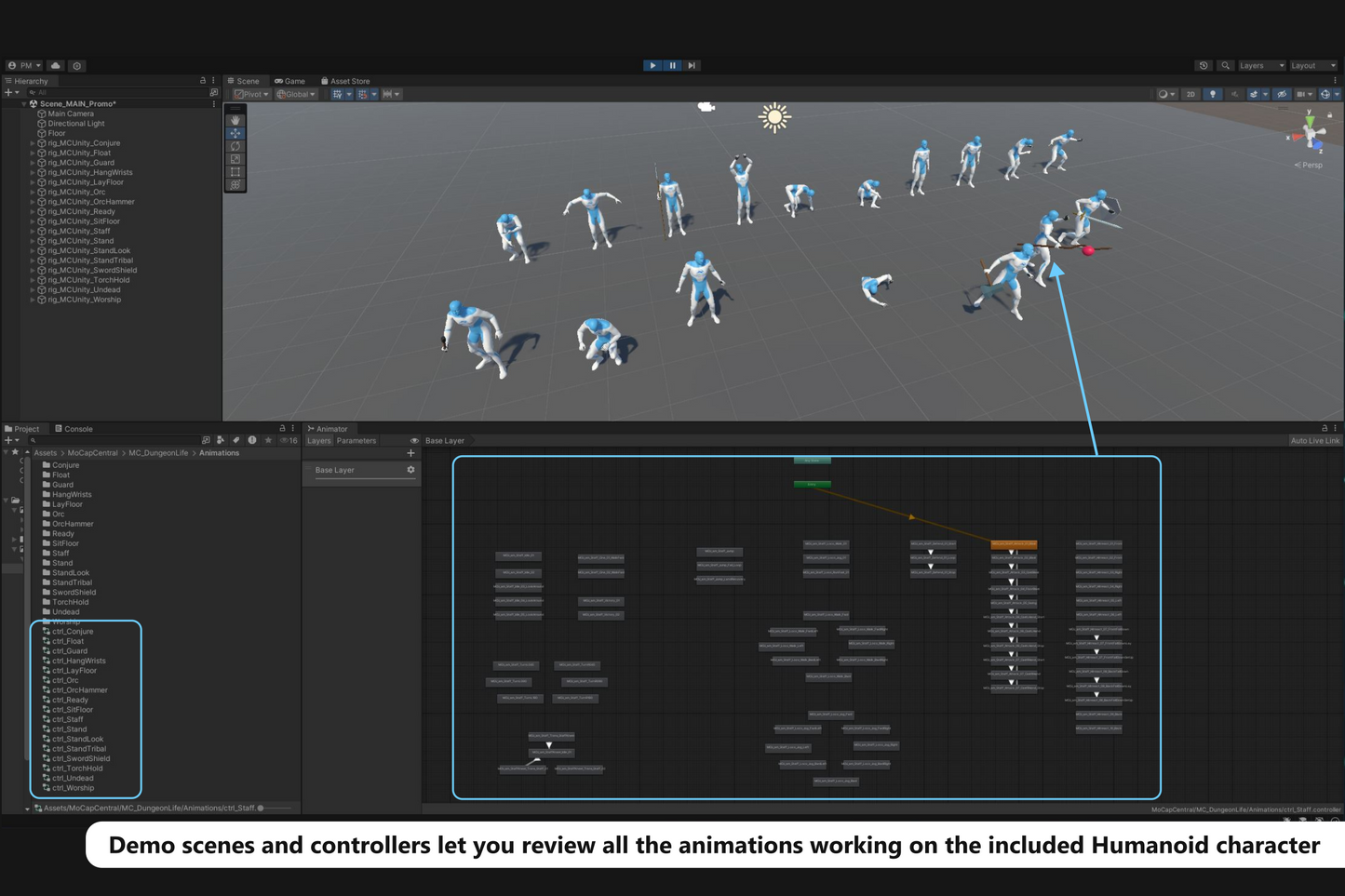
Task: Switch to the Game tab
Action: click(x=290, y=81)
